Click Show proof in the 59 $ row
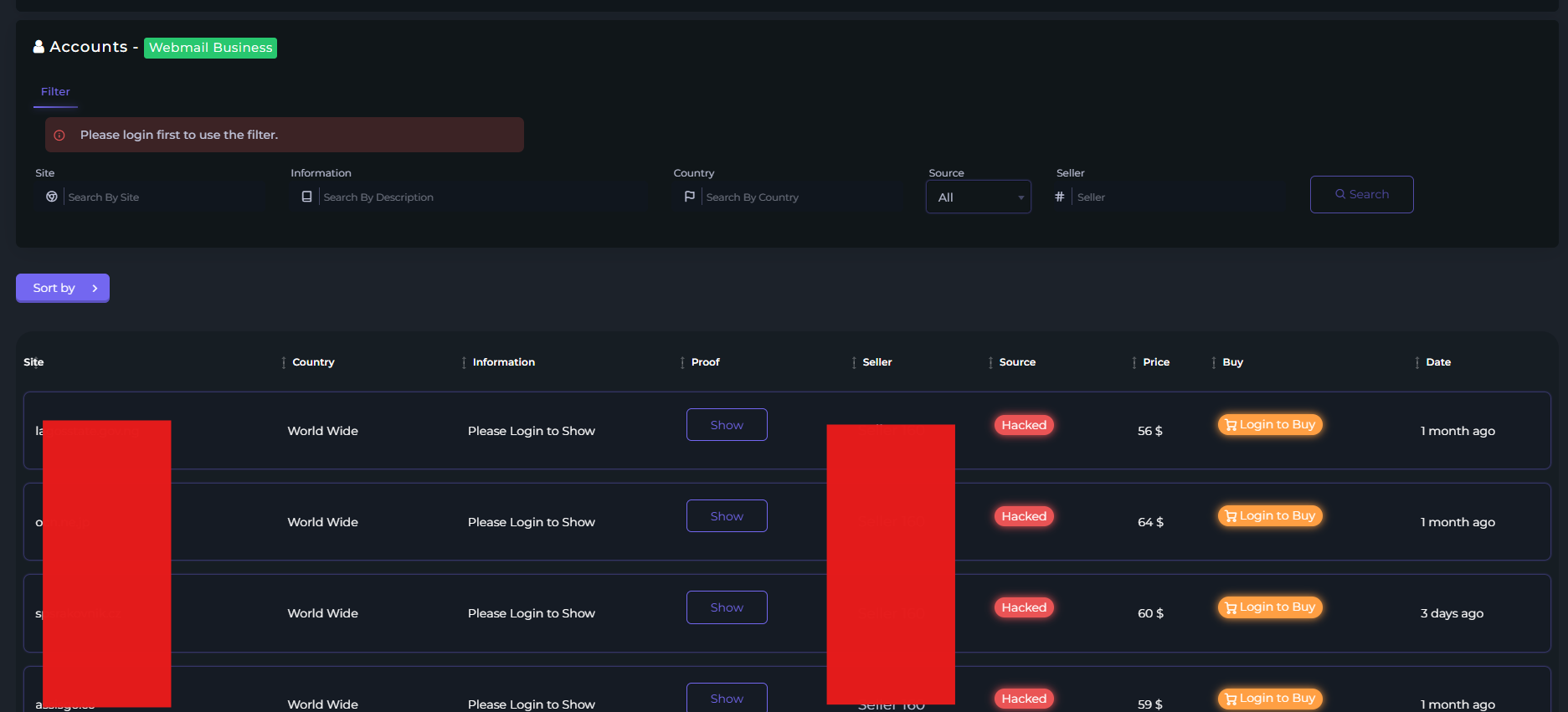Image resolution: width=1568 pixels, height=712 pixels. pos(727,699)
